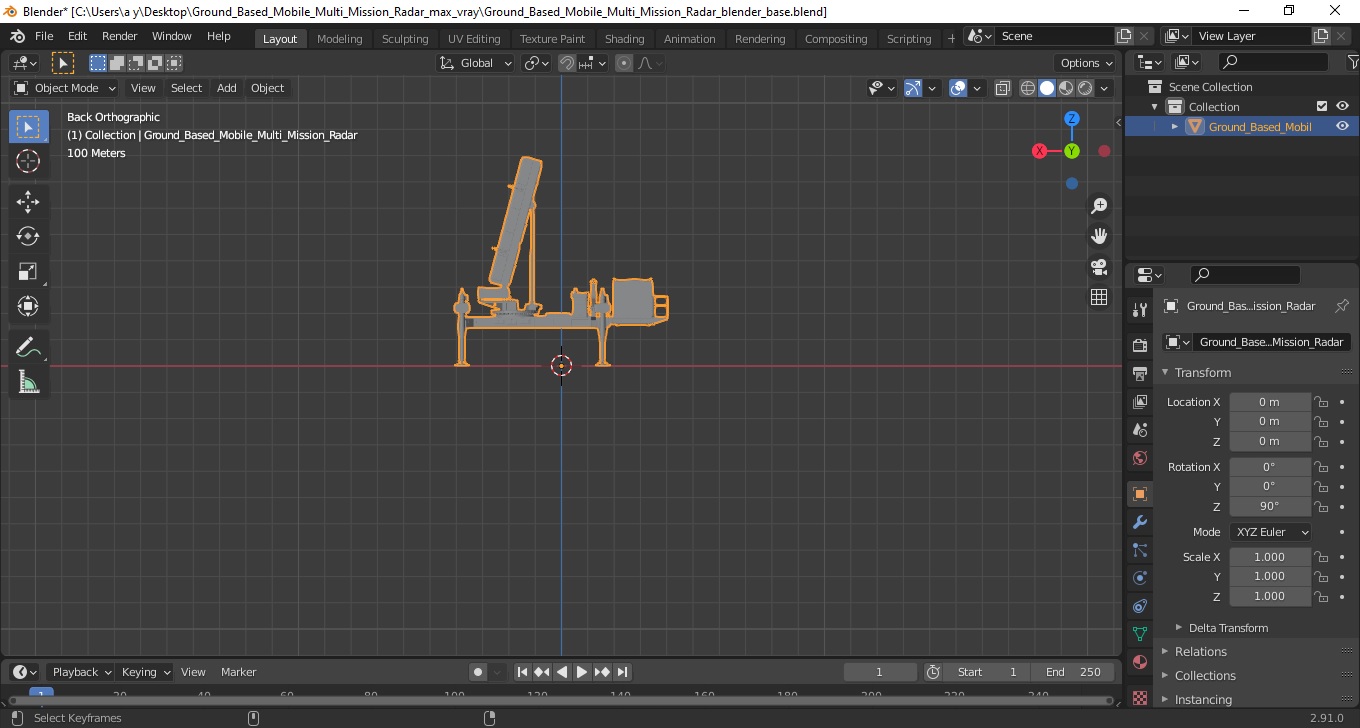Open the Object properties tab
This screenshot has width=1360, height=728.
[x=1139, y=494]
